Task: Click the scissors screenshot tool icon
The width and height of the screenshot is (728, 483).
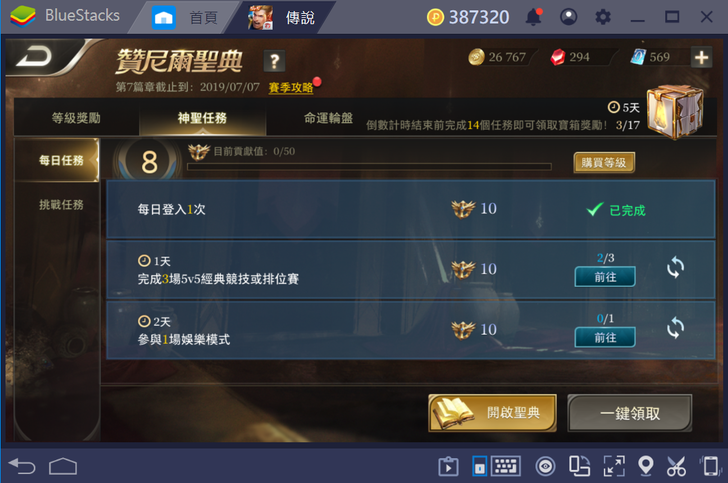Action: (x=676, y=466)
